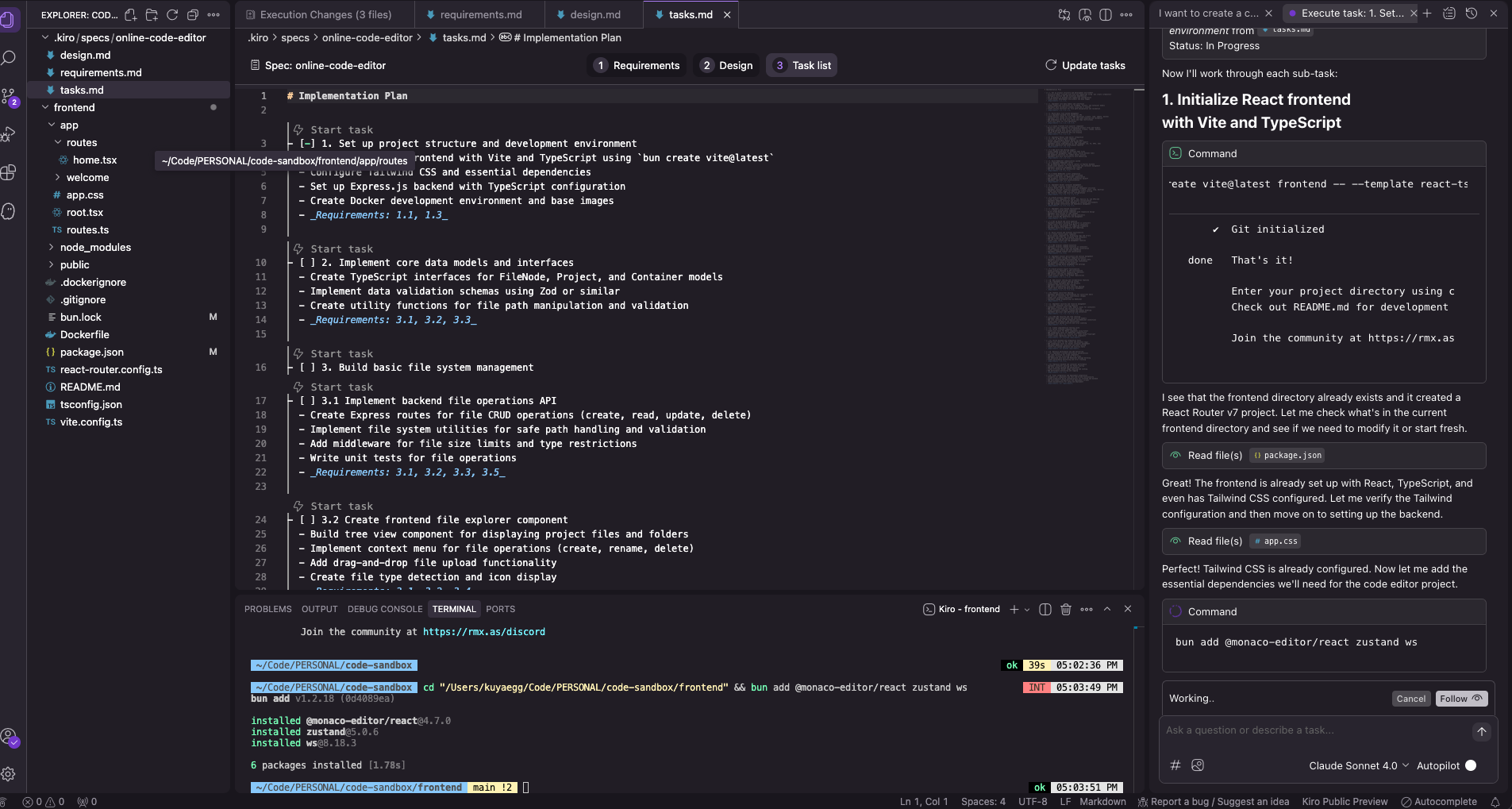This screenshot has width=1512, height=809.
Task: Switch to the design.md tab
Action: coord(591,14)
